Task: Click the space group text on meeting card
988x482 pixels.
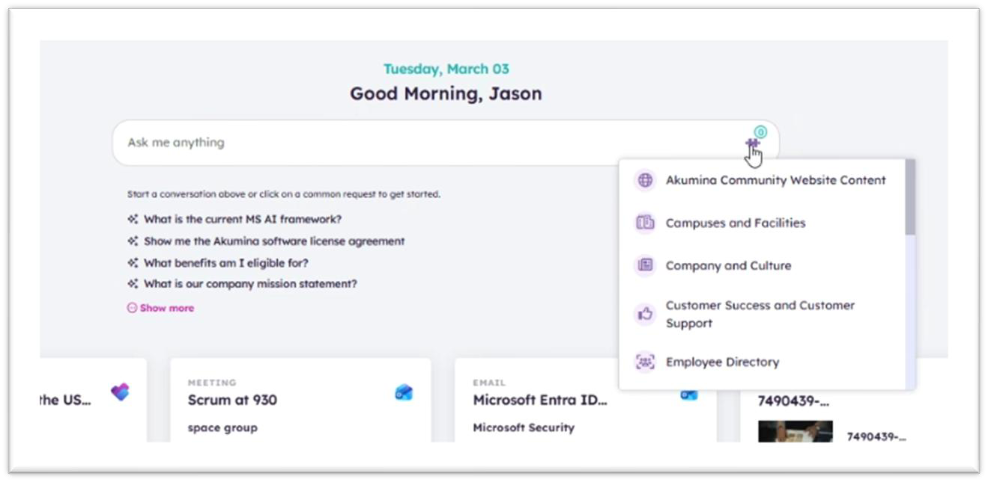Action: [x=222, y=428]
